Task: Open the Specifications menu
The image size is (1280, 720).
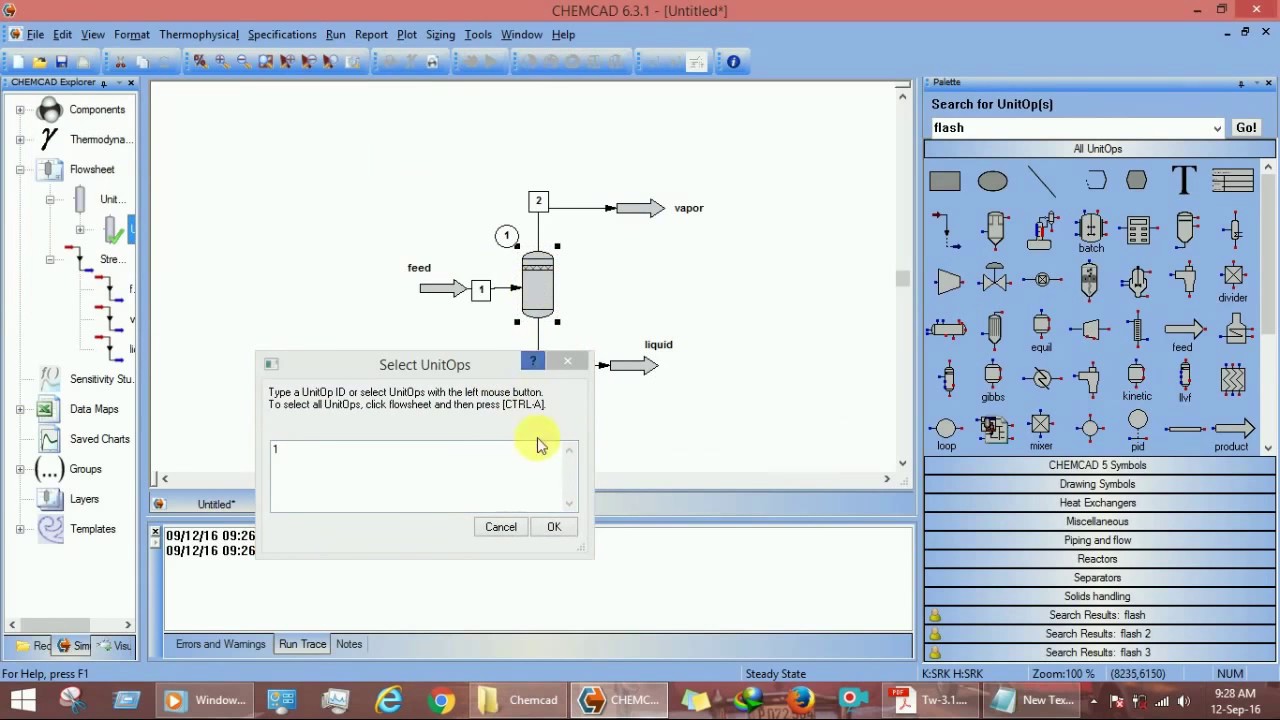Action: [282, 34]
